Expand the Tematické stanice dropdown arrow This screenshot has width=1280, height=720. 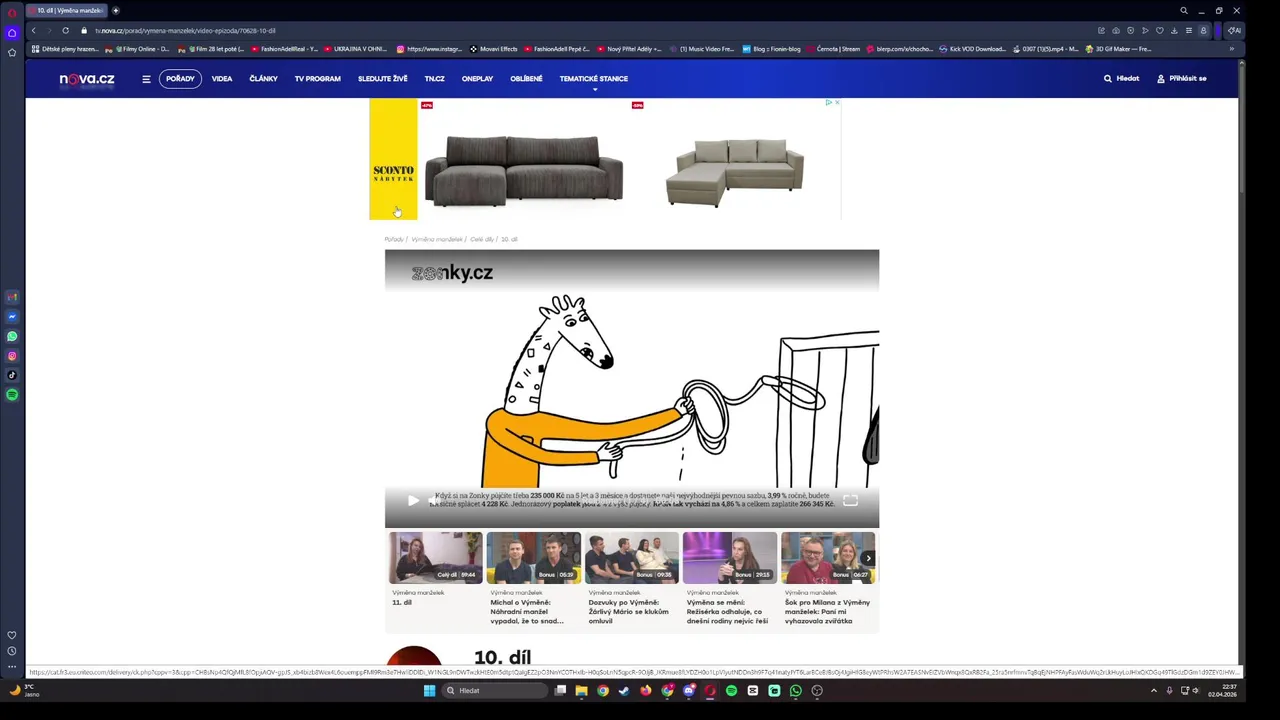[594, 89]
